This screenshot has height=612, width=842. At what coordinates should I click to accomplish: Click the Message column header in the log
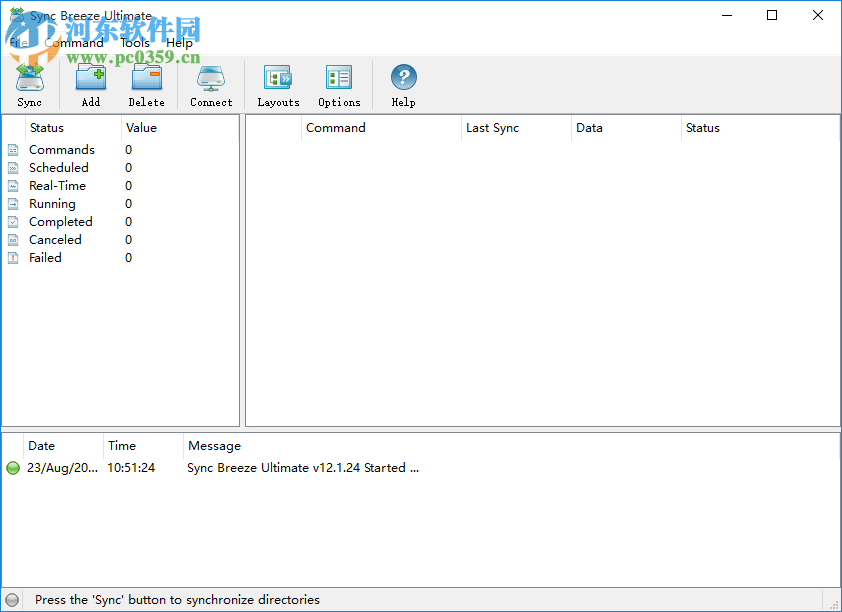coord(214,445)
